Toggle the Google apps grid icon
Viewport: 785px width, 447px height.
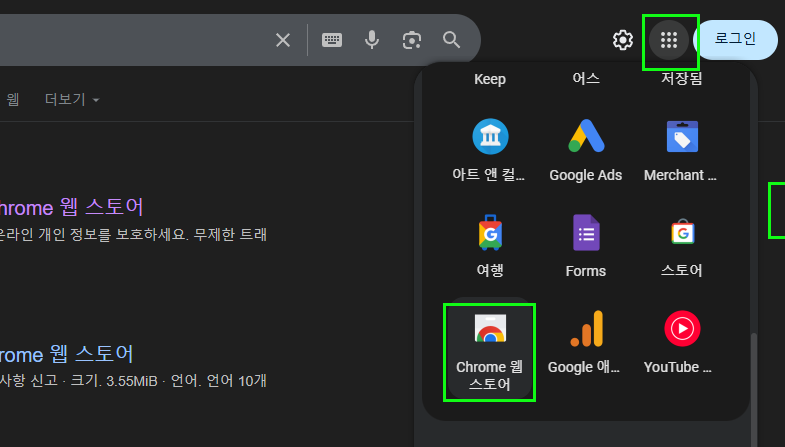[669, 40]
